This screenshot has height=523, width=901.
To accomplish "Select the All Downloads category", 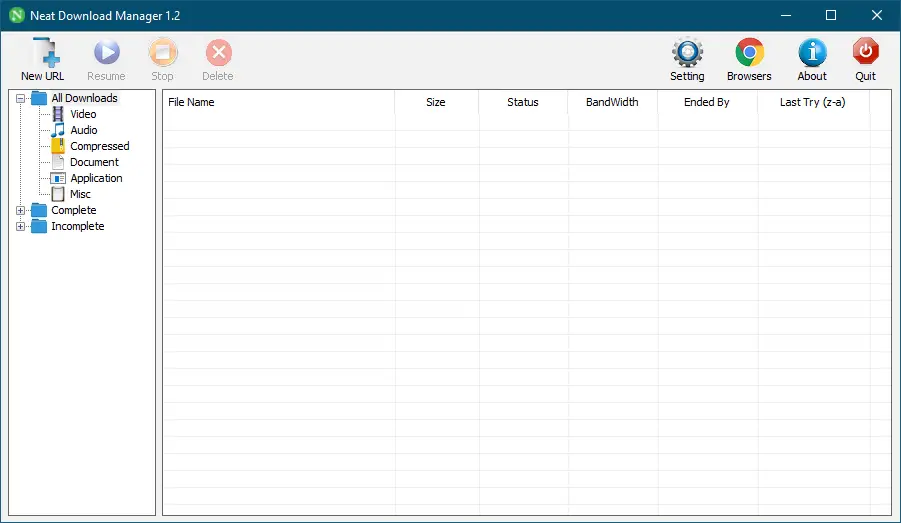I will tap(84, 98).
